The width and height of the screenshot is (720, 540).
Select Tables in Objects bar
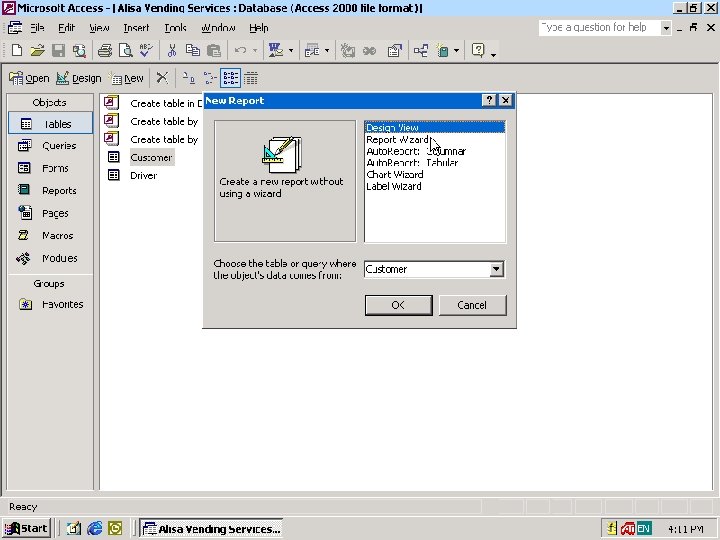click(x=51, y=124)
